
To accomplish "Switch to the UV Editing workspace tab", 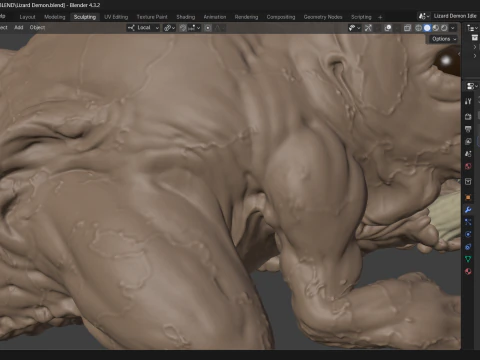I will point(116,17).
